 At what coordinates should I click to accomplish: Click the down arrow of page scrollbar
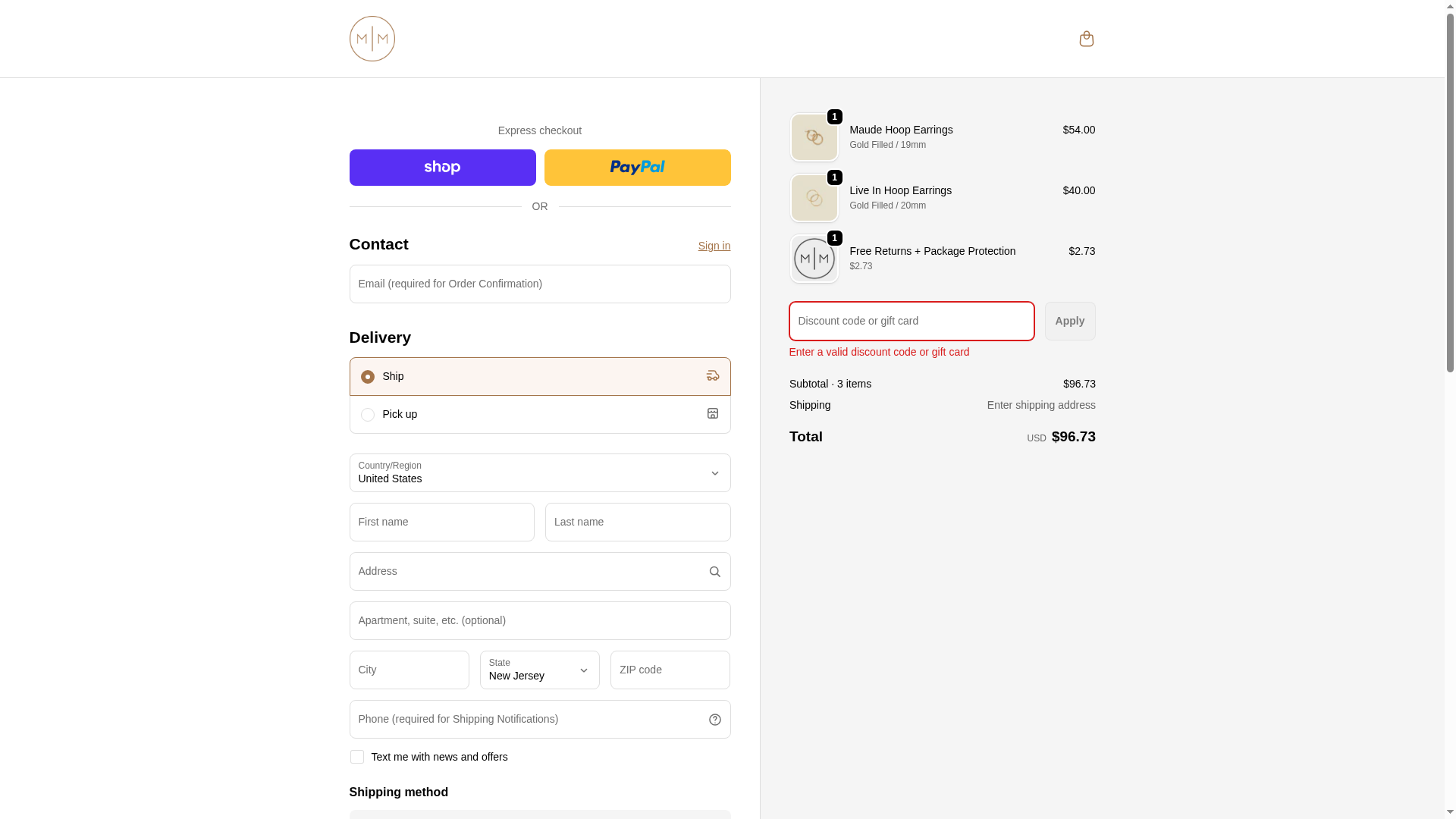tap(1450, 811)
